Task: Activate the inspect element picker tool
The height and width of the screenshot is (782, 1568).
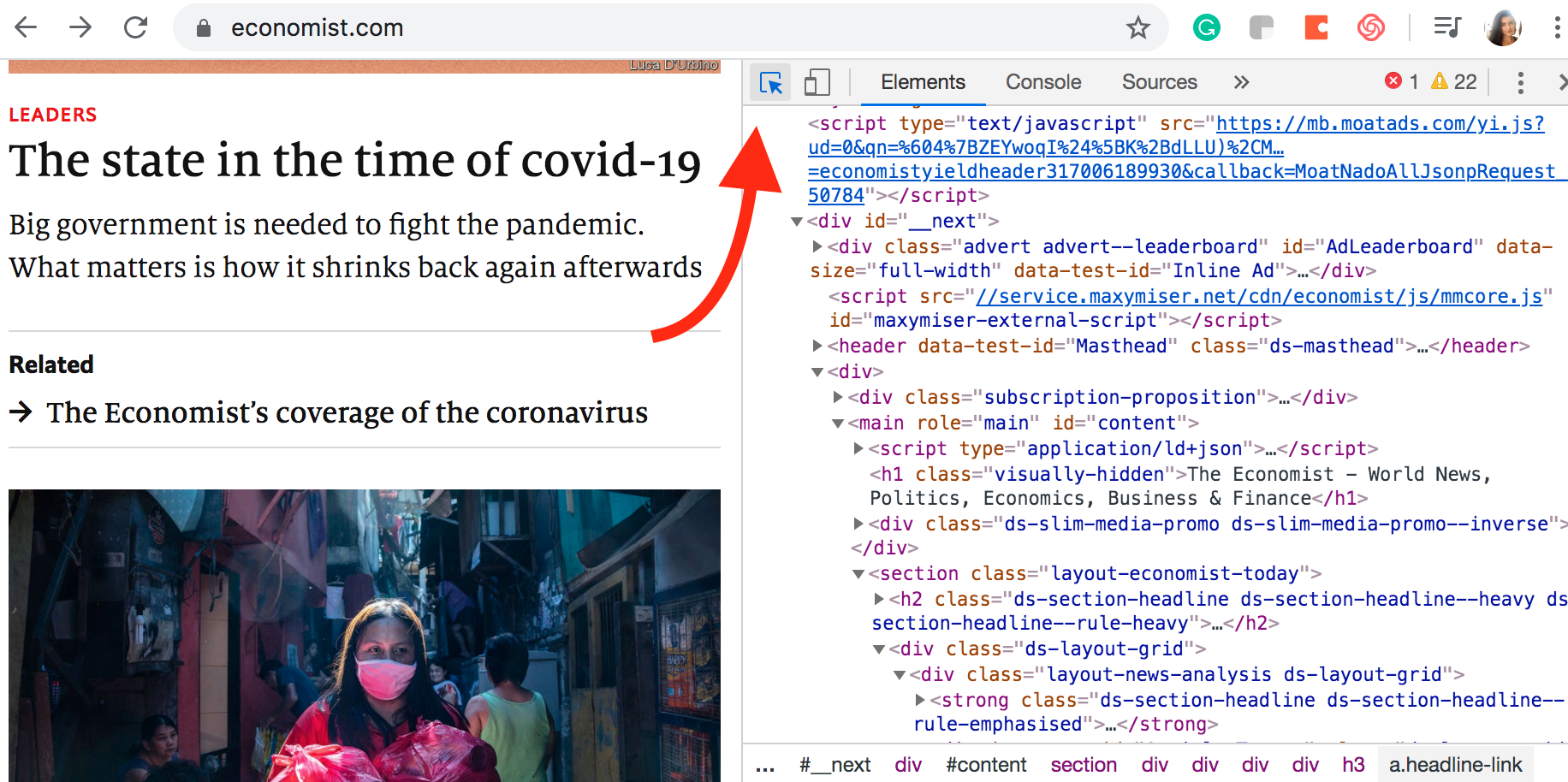Action: click(x=770, y=82)
